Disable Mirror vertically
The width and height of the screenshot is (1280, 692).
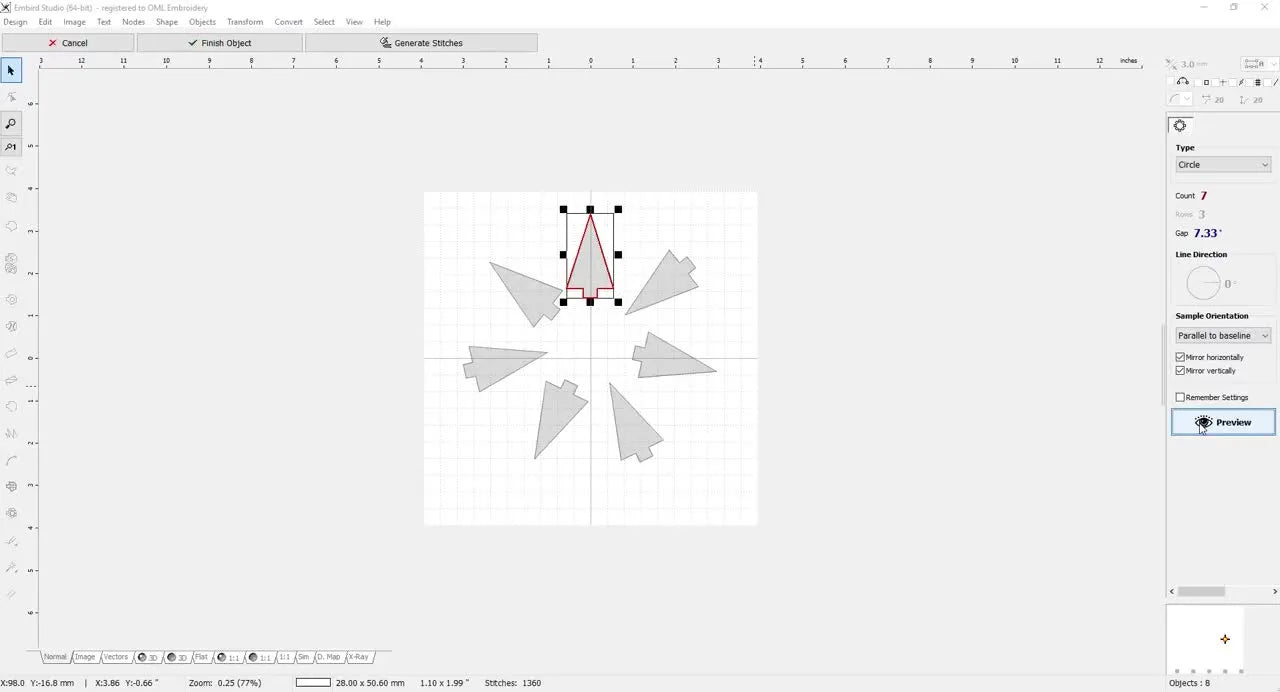(x=1180, y=370)
